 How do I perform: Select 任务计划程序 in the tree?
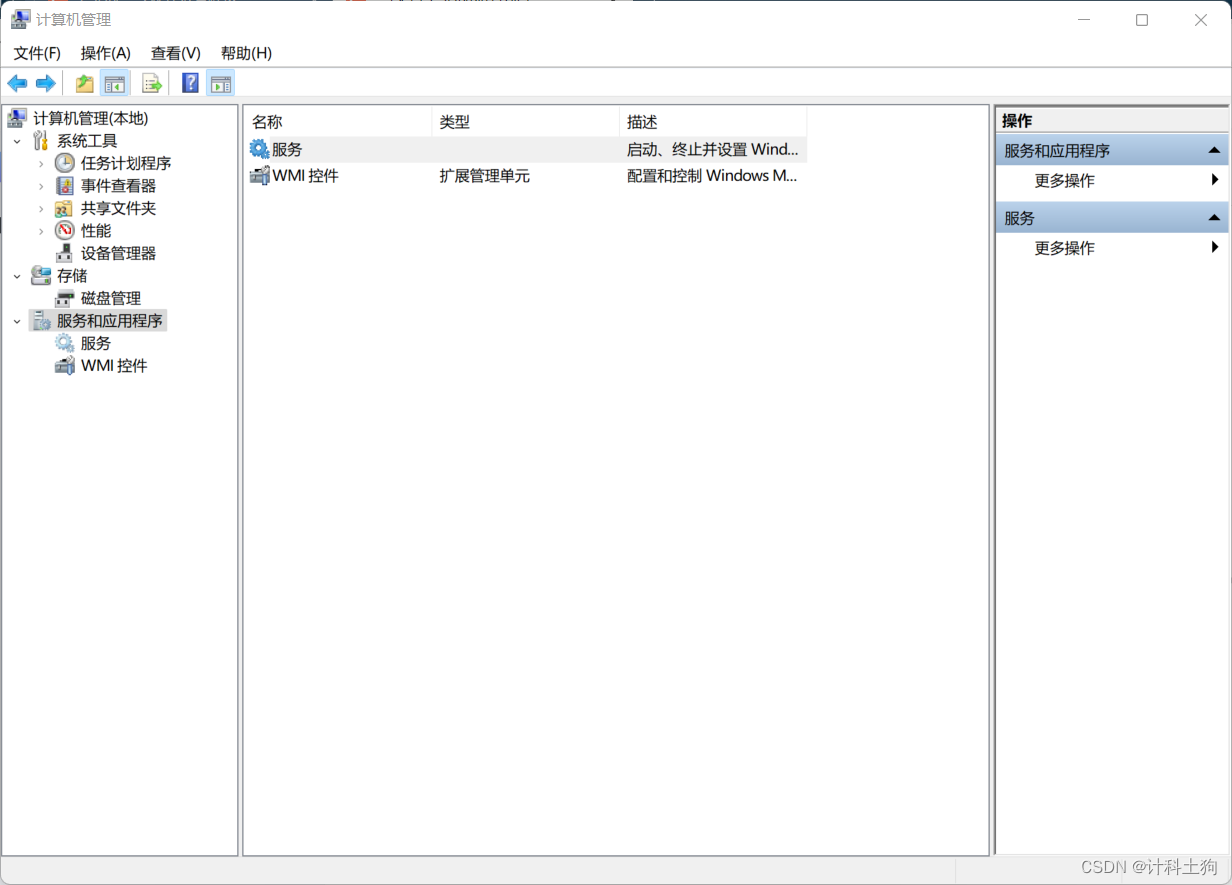126,163
